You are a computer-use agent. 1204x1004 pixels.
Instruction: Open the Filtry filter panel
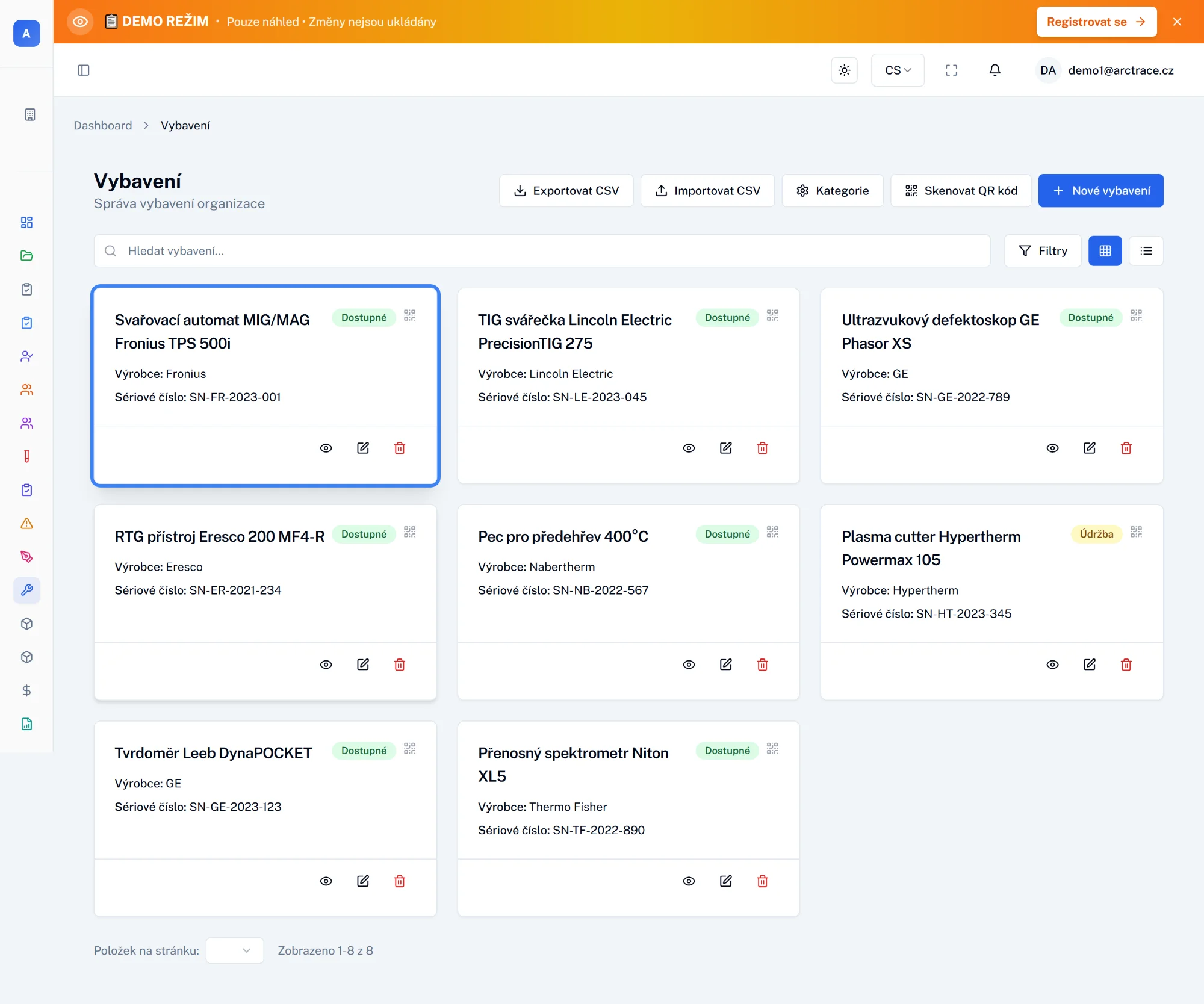(1042, 251)
